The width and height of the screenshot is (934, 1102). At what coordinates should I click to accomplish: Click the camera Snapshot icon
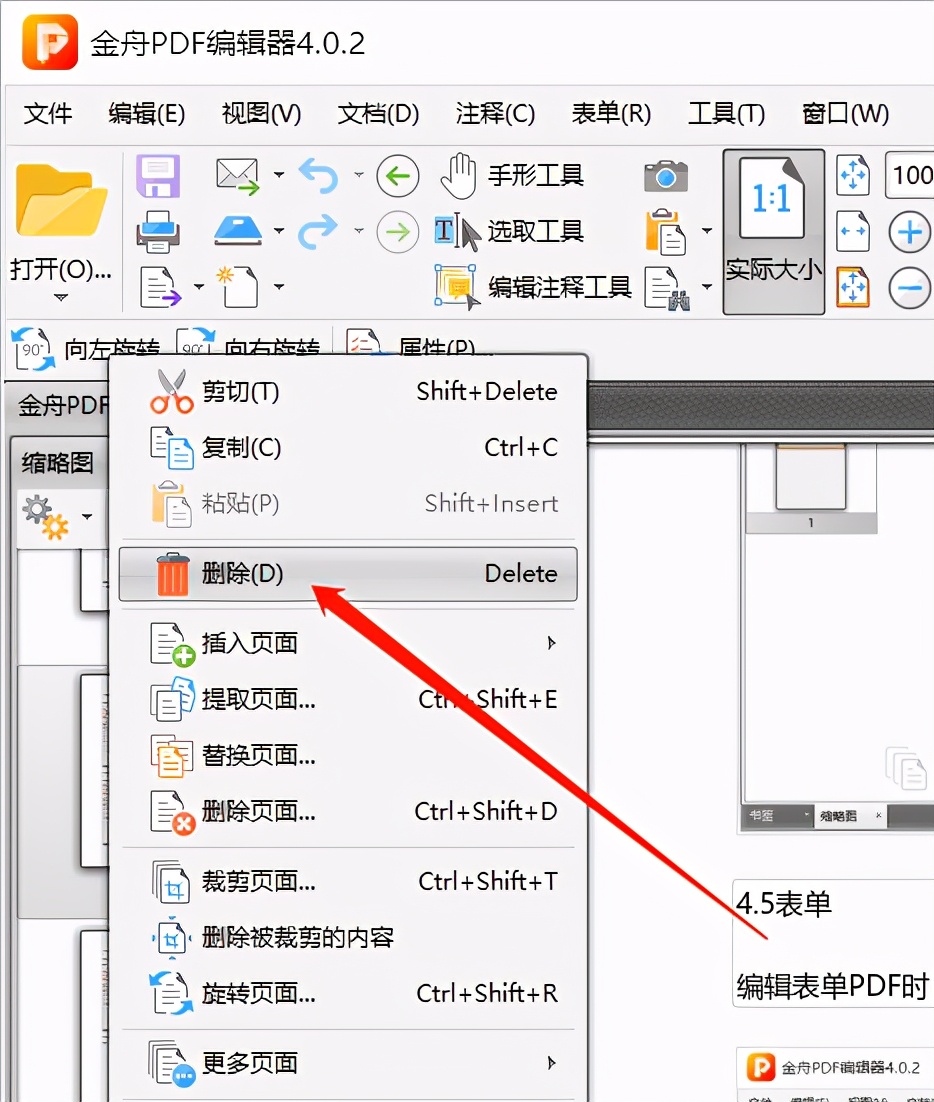coord(666,175)
